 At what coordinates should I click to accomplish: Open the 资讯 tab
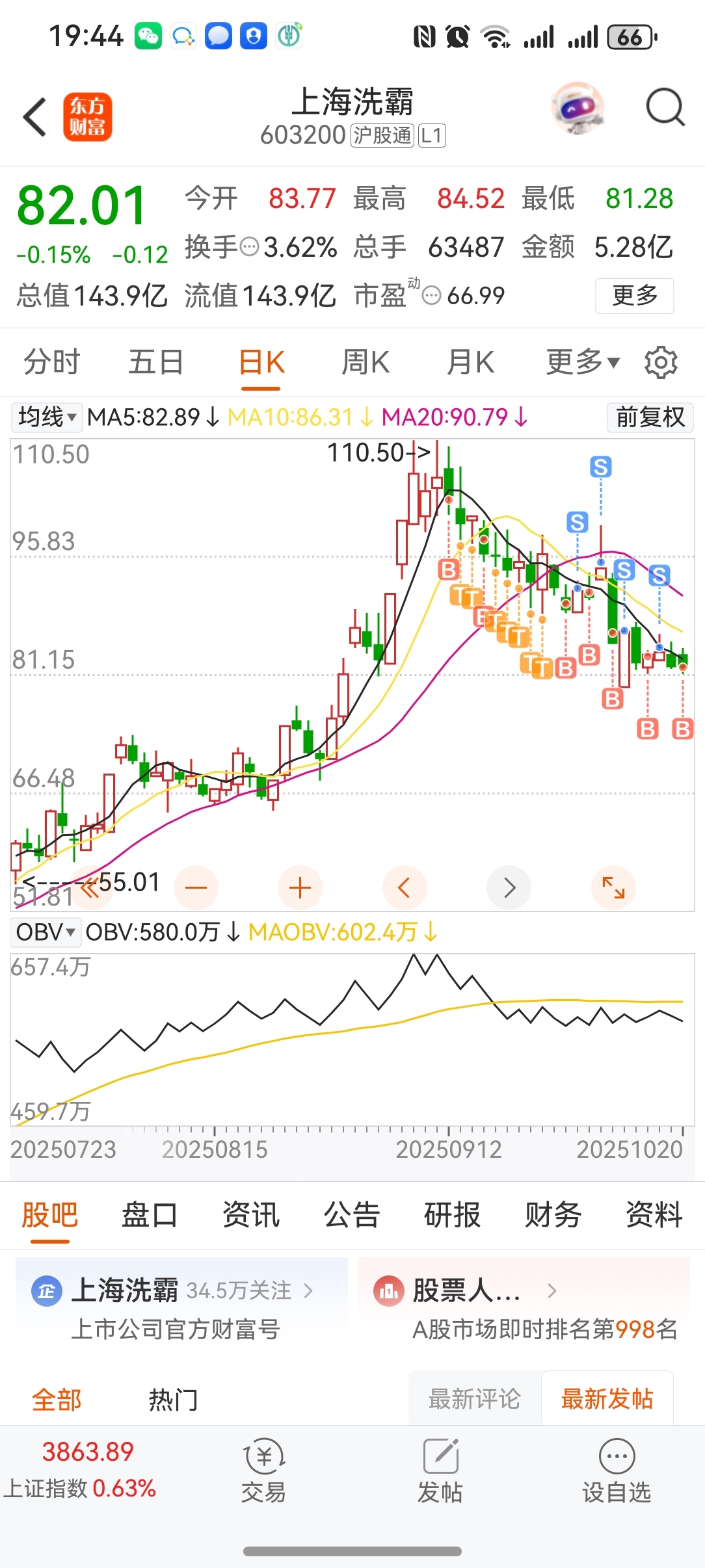coord(251,1215)
